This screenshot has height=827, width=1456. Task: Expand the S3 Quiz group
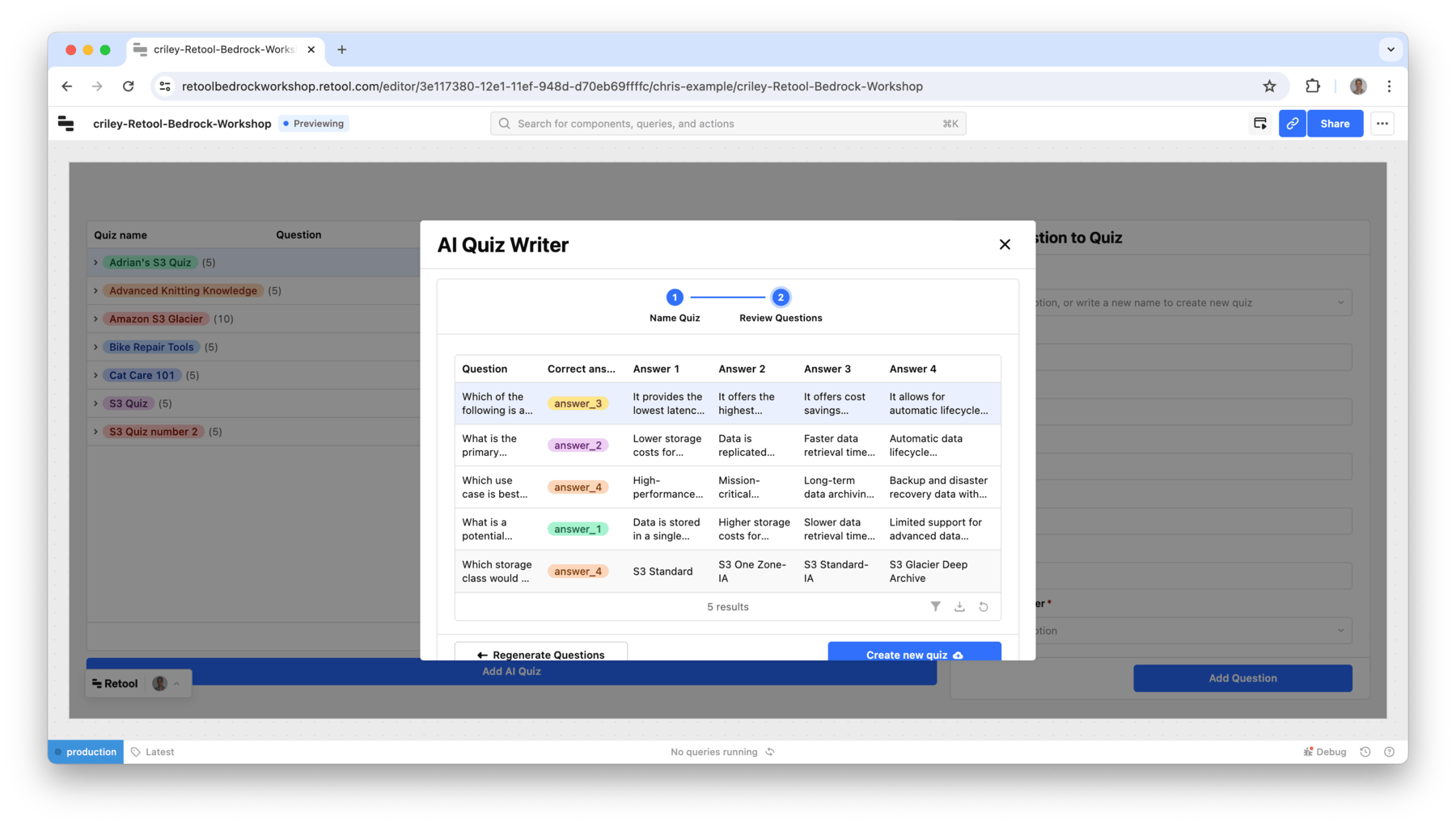pos(95,403)
